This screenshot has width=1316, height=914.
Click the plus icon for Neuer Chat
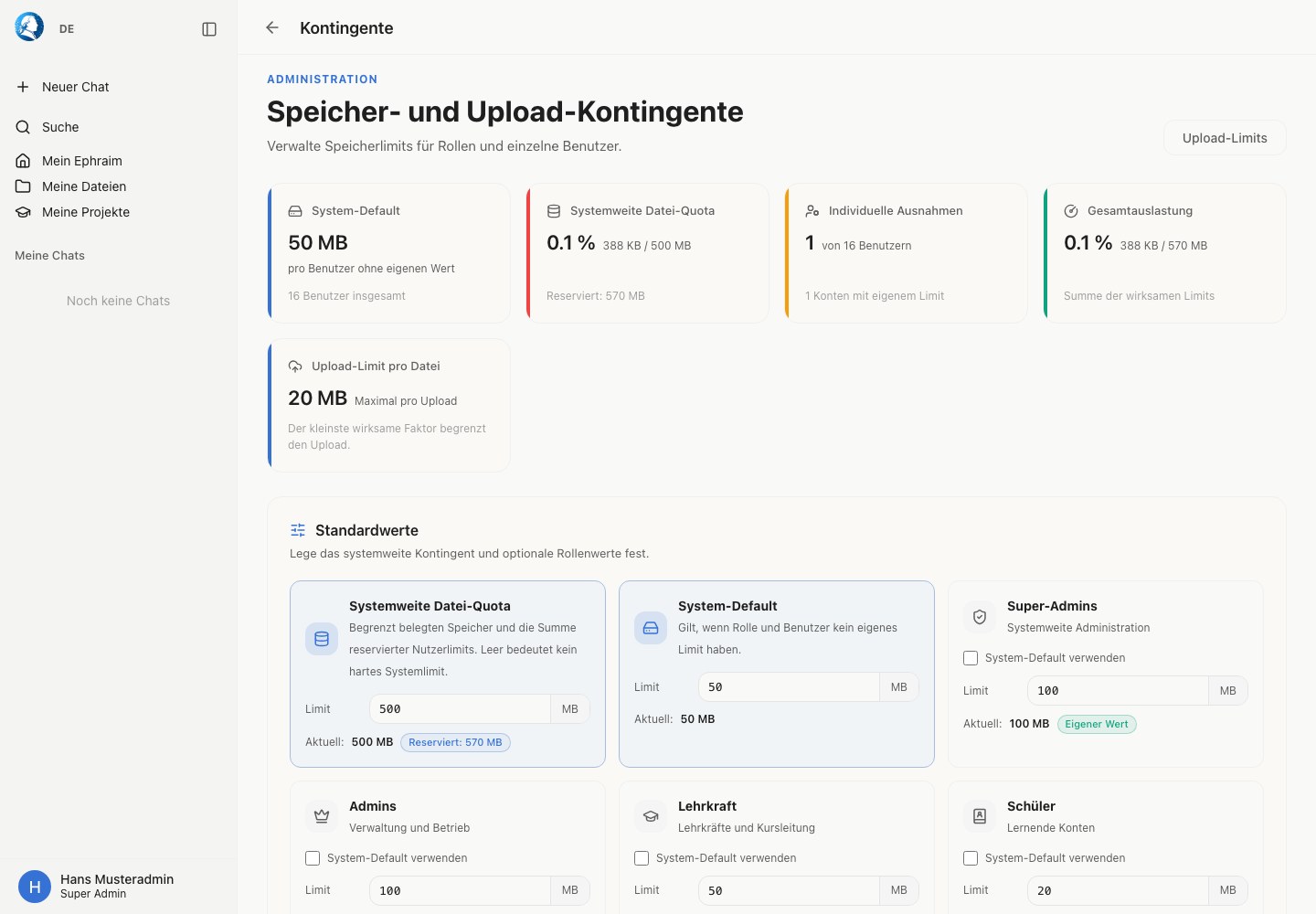(x=23, y=87)
